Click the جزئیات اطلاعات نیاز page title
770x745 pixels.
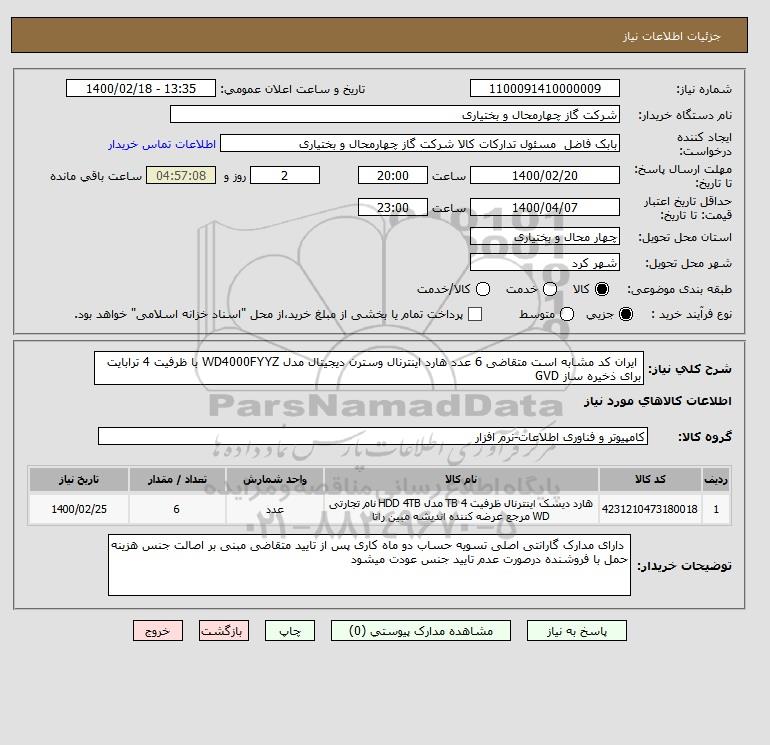[x=672, y=36]
